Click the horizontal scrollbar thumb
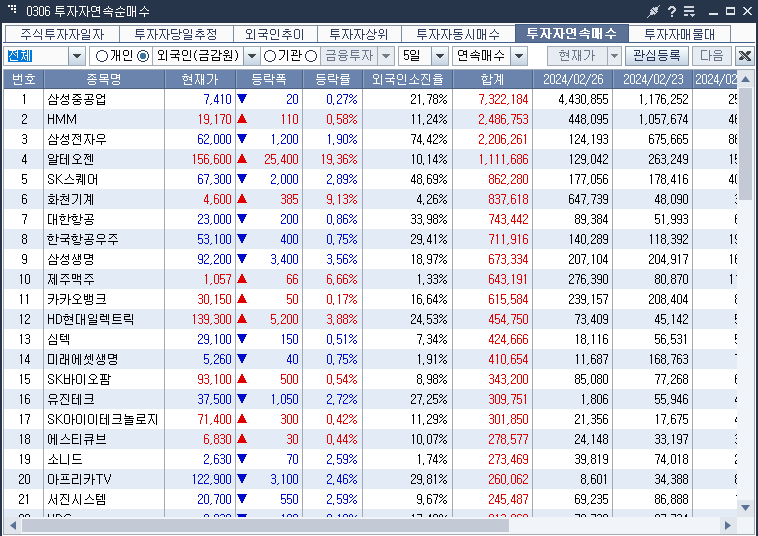Screen dimensions: 758x536 [265, 525]
